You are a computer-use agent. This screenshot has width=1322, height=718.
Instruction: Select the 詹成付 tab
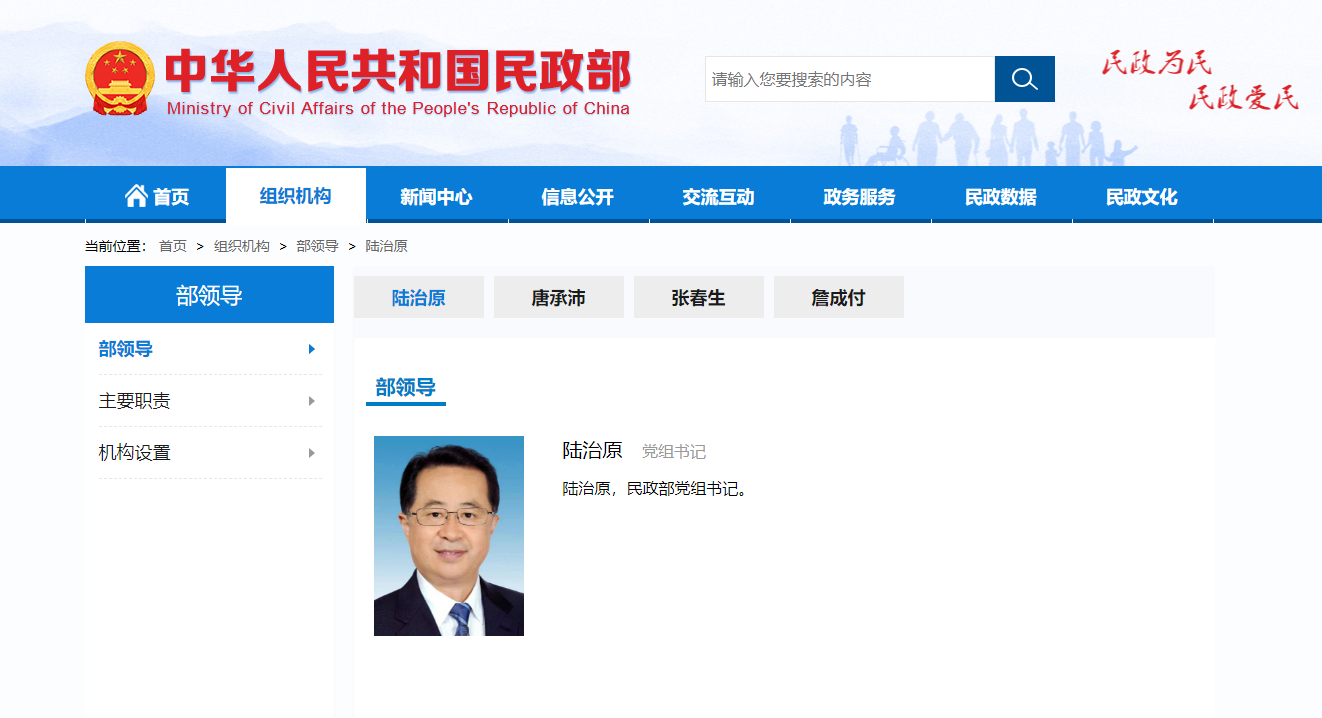pos(838,296)
